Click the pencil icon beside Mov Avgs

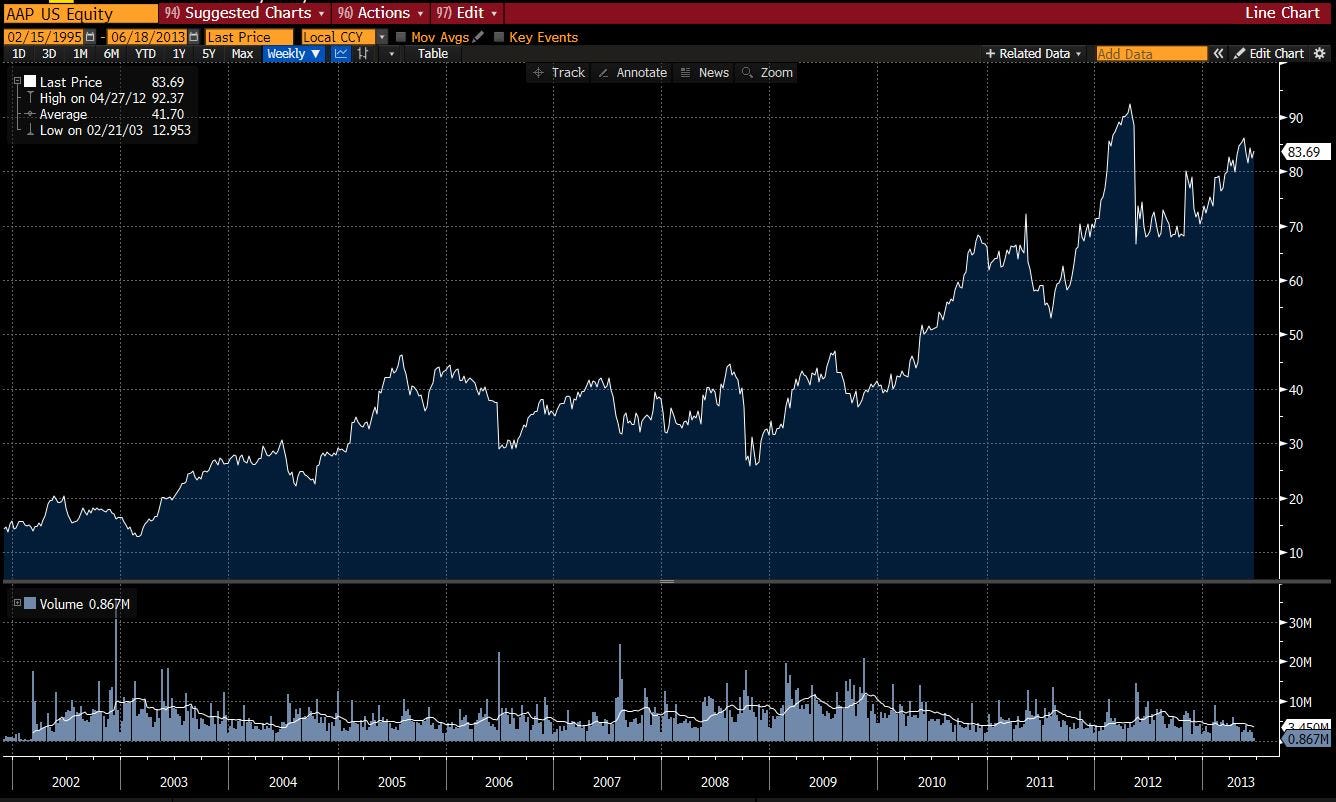point(478,37)
